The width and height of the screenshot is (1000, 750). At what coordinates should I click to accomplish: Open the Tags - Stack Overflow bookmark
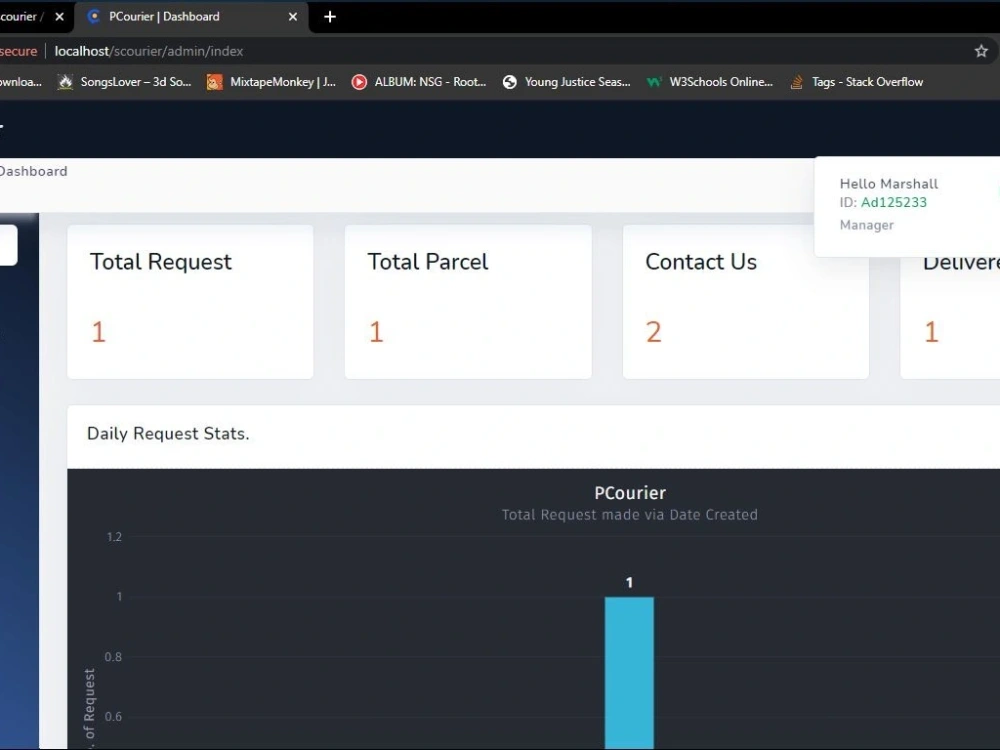pos(857,82)
